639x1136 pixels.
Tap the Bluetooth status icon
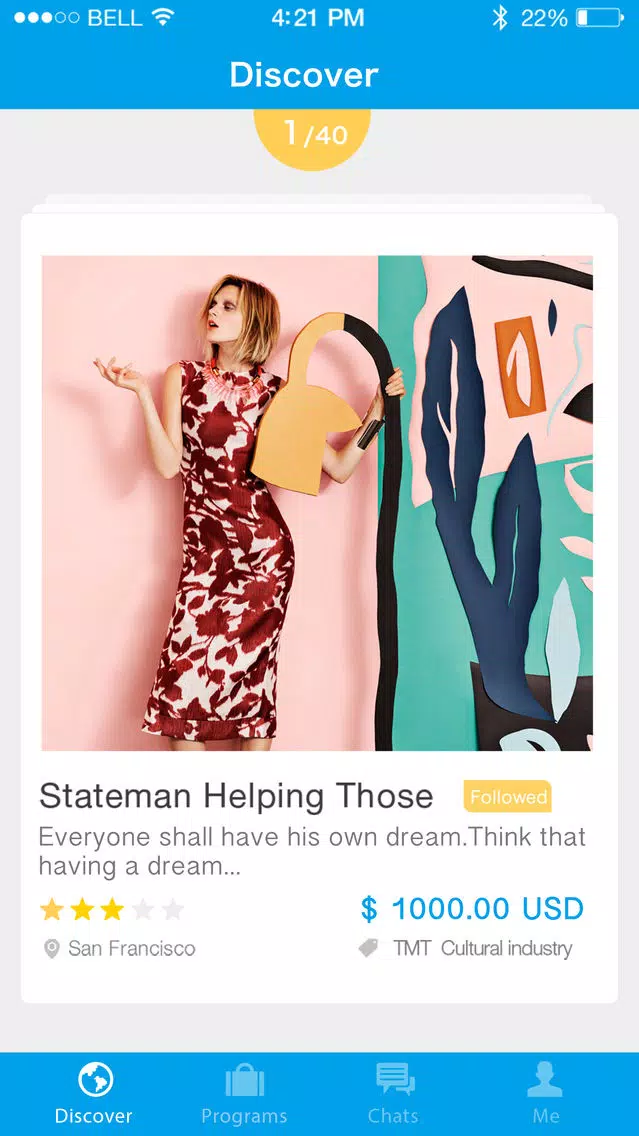[499, 17]
